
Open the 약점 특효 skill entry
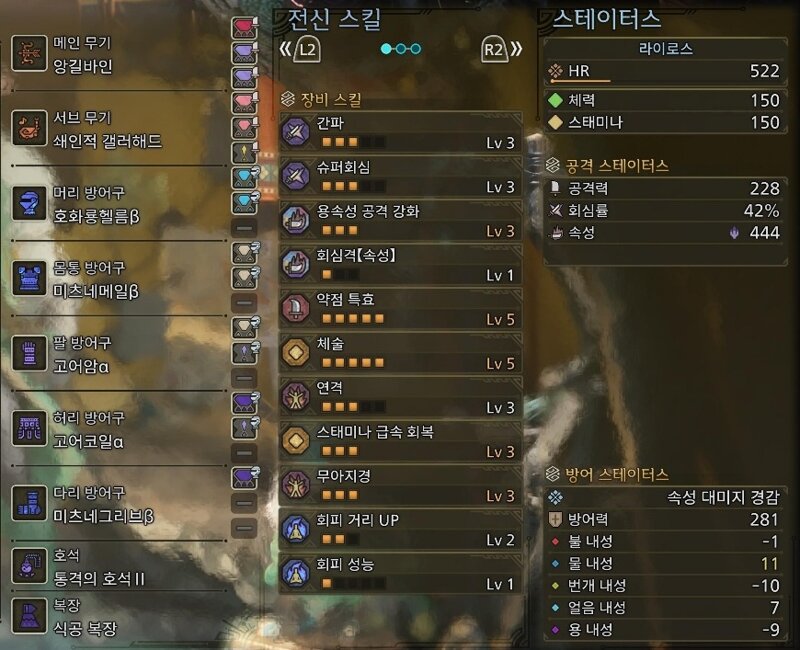[x=401, y=309]
